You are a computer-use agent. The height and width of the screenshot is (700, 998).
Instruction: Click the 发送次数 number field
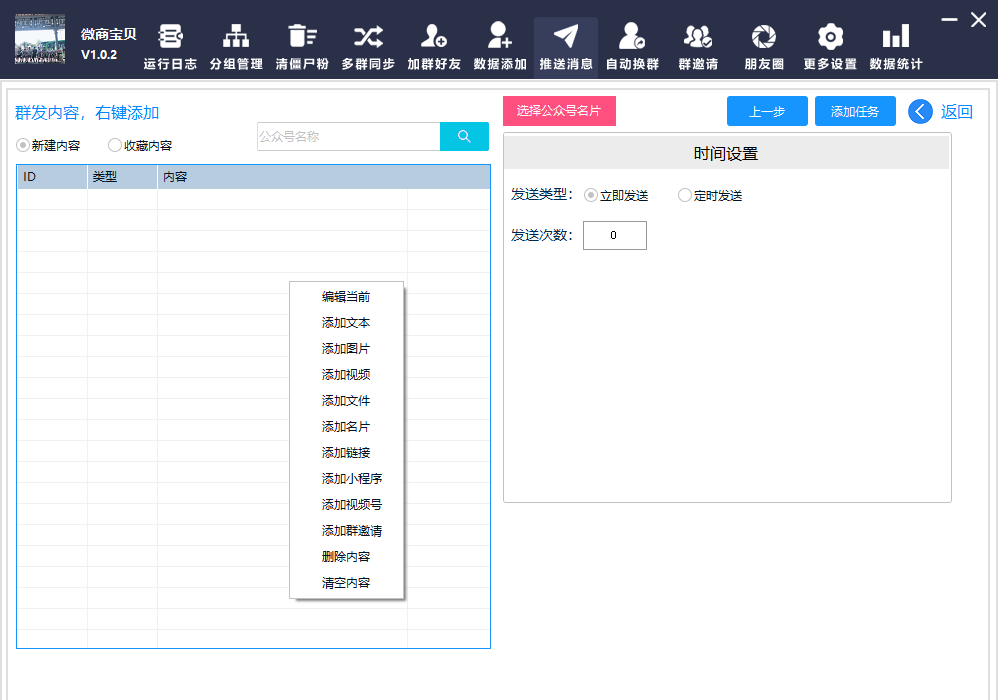click(614, 235)
